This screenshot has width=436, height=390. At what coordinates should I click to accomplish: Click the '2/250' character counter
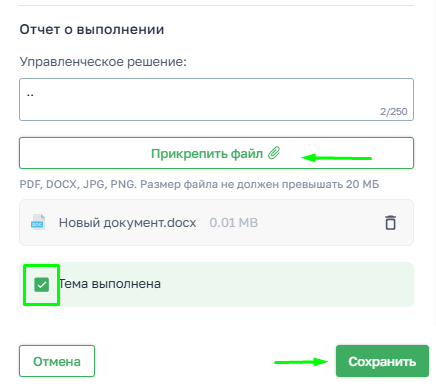pyautogui.click(x=394, y=111)
